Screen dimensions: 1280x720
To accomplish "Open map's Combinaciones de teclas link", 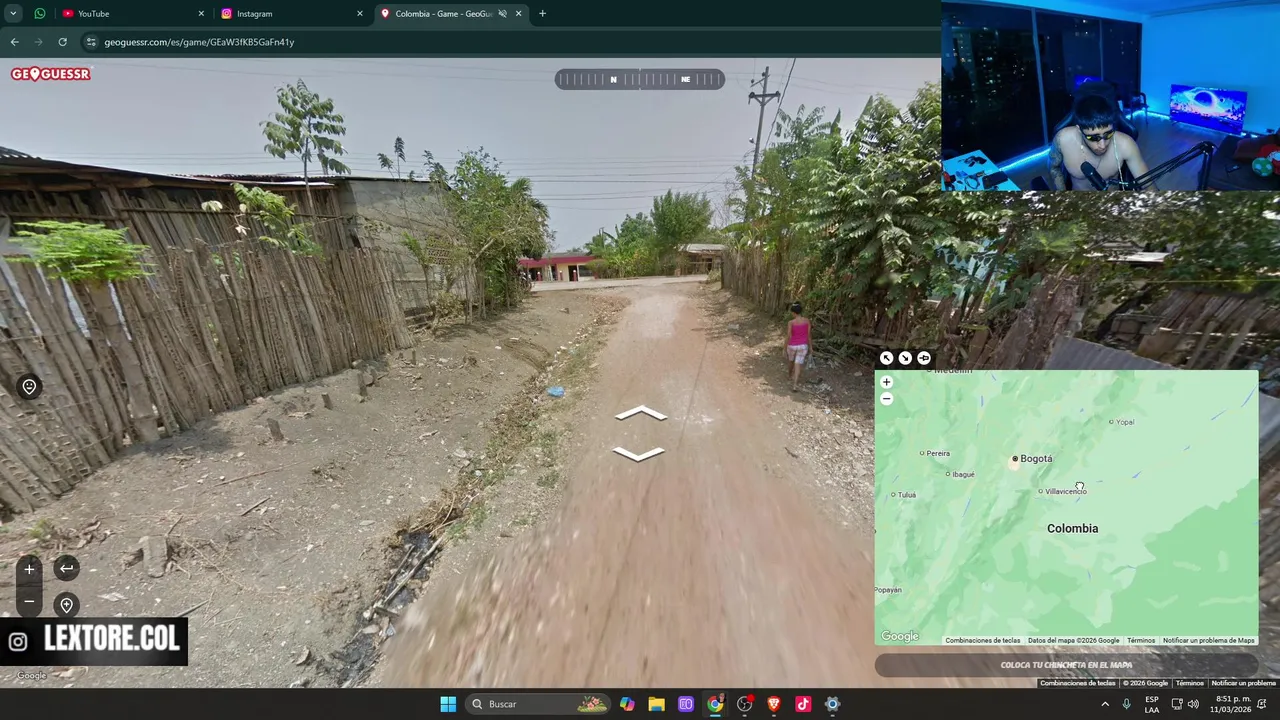I will (x=983, y=640).
